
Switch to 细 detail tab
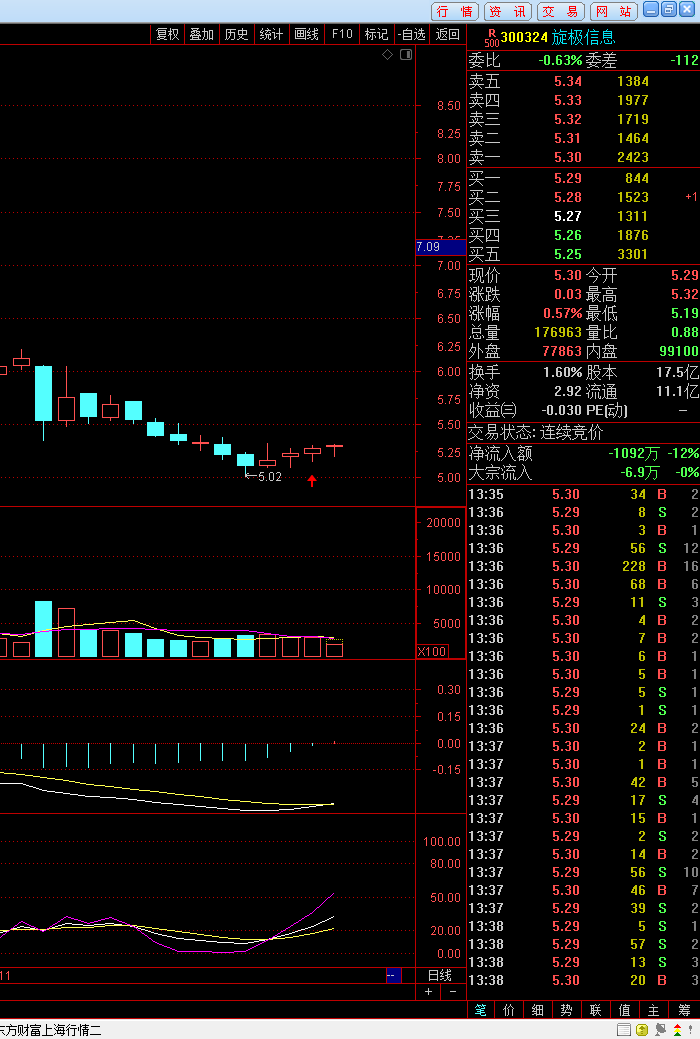pyautogui.click(x=538, y=1010)
